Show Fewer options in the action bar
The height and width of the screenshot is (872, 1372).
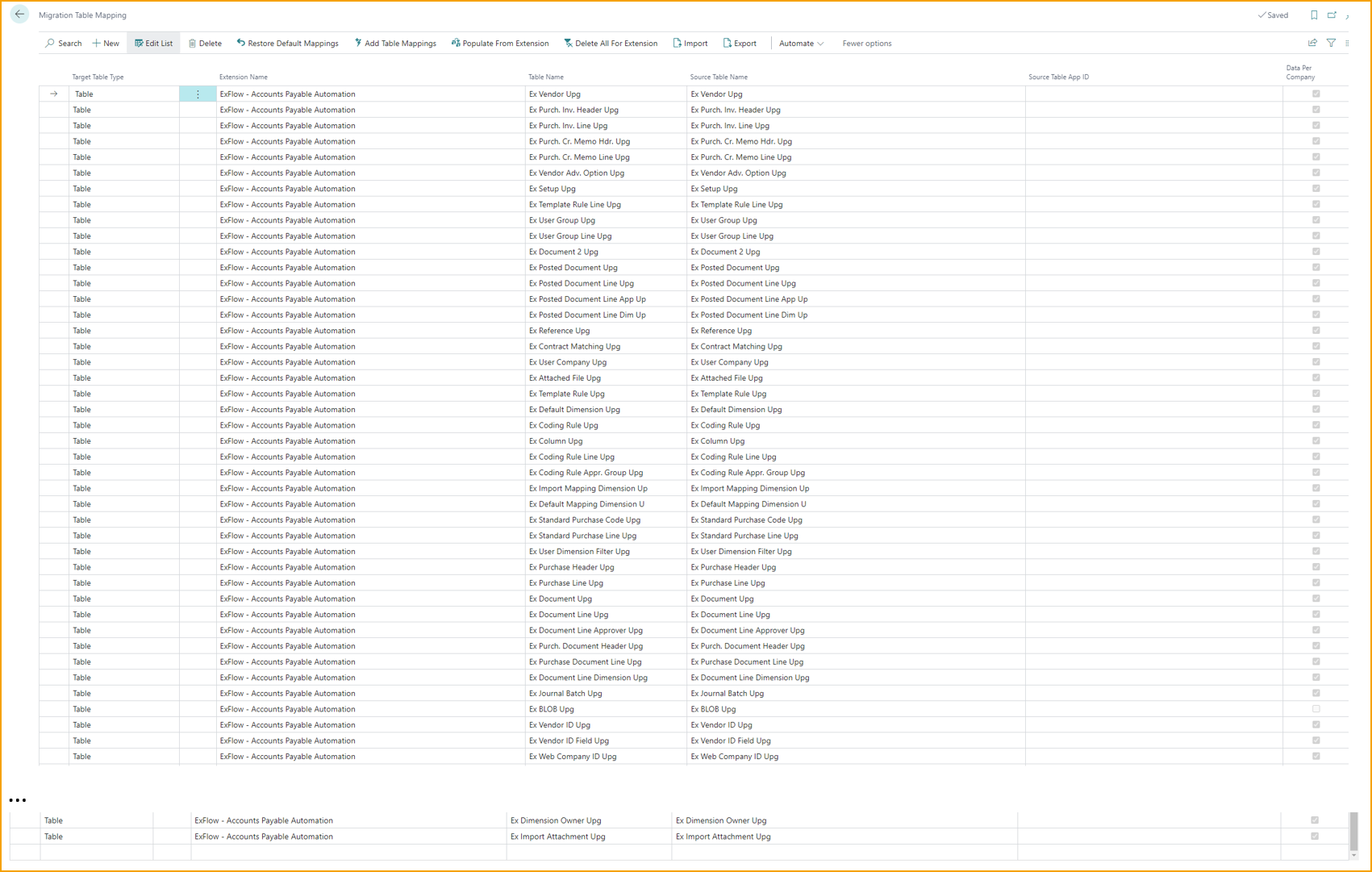[866, 43]
